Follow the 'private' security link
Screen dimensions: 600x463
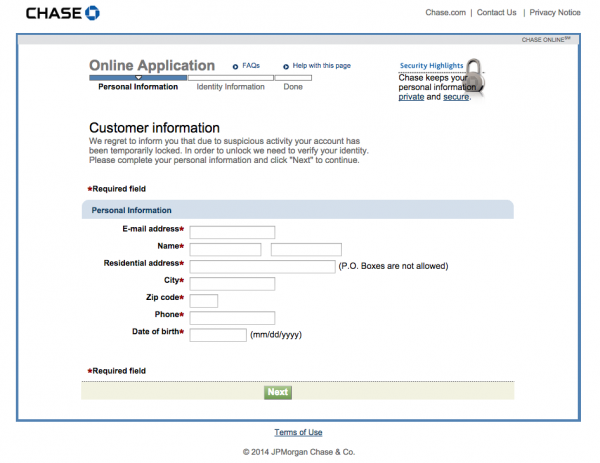tap(411, 97)
